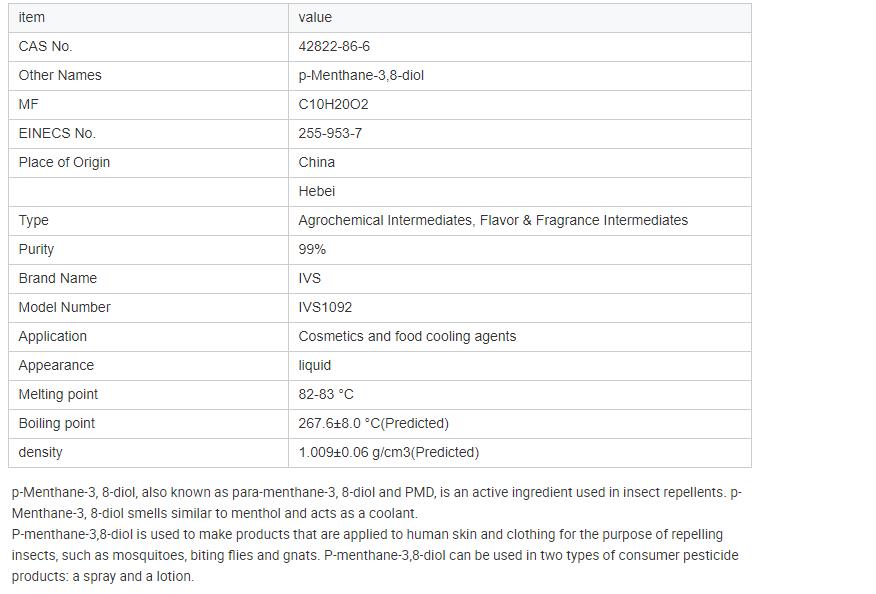Click the EINECS number 255-953-7

point(330,133)
